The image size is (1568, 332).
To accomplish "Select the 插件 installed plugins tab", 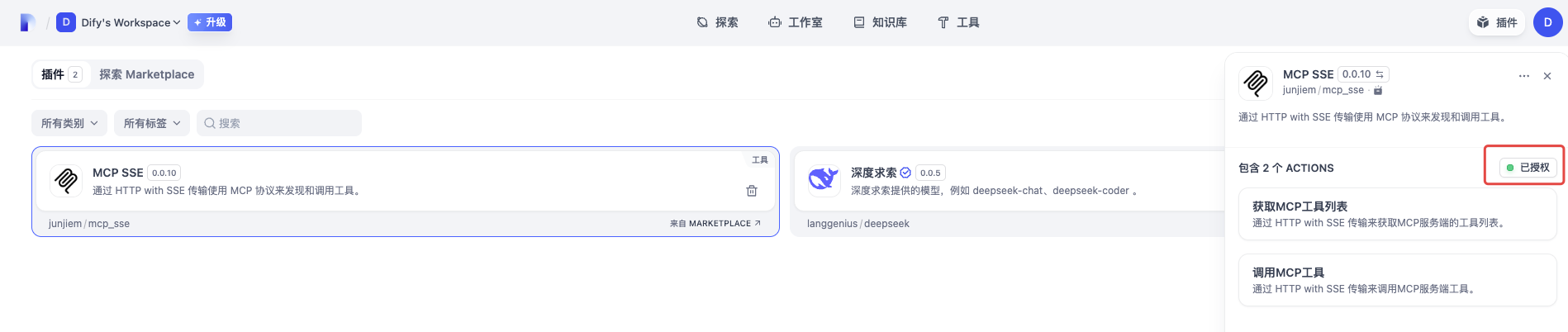I will (61, 74).
